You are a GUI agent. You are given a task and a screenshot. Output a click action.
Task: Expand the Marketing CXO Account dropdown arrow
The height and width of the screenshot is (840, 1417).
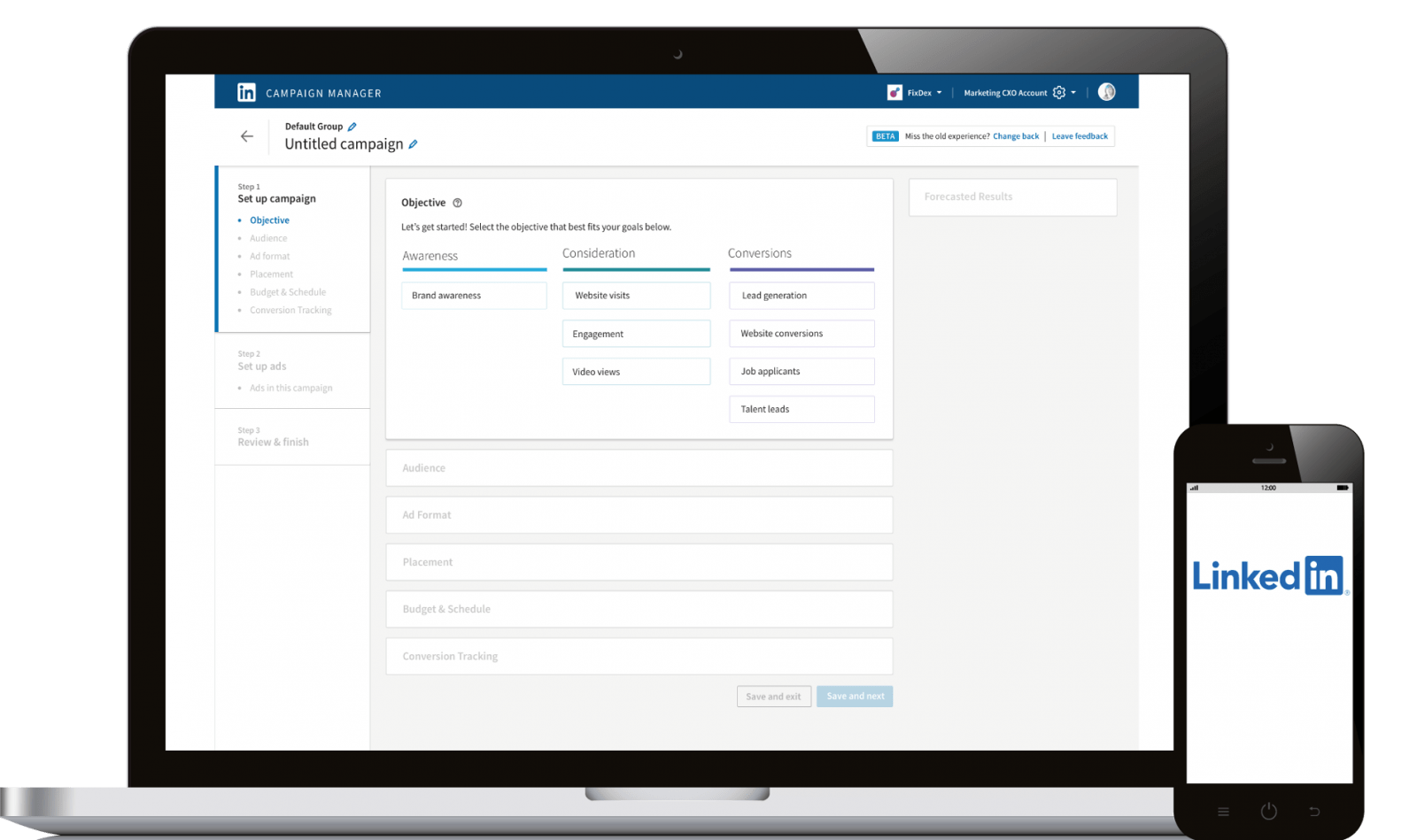coord(1073,93)
